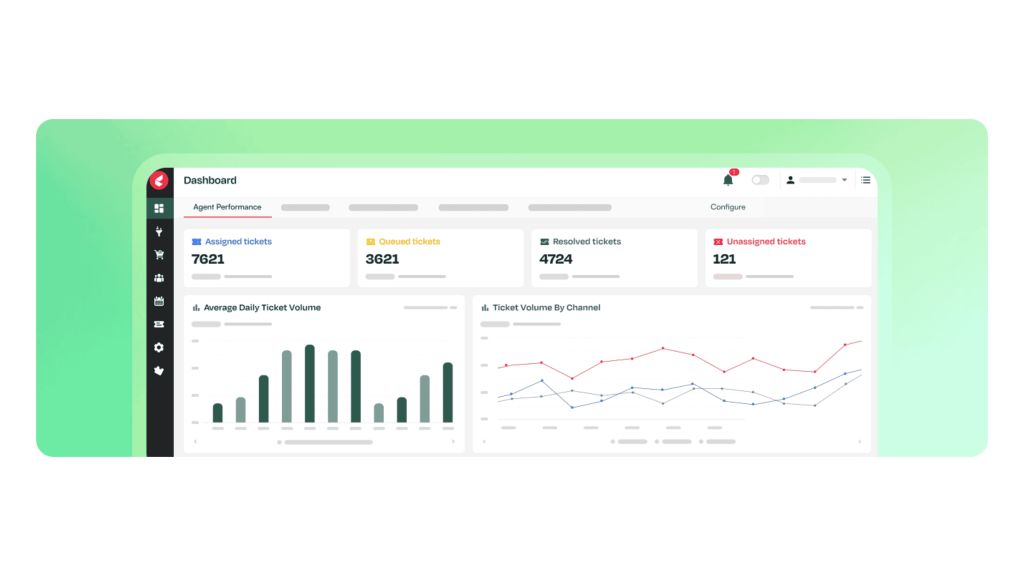Flip the toggle switch beside the bell

pyautogui.click(x=760, y=180)
